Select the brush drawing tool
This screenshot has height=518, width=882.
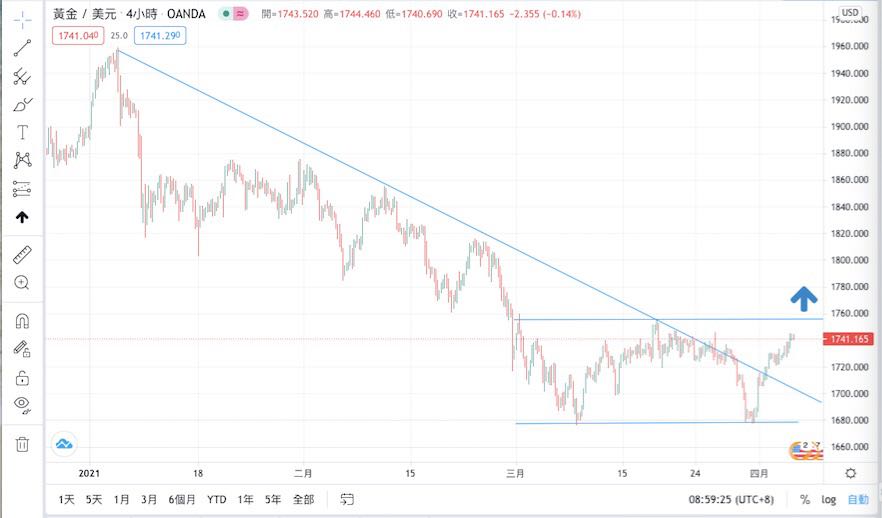(22, 104)
